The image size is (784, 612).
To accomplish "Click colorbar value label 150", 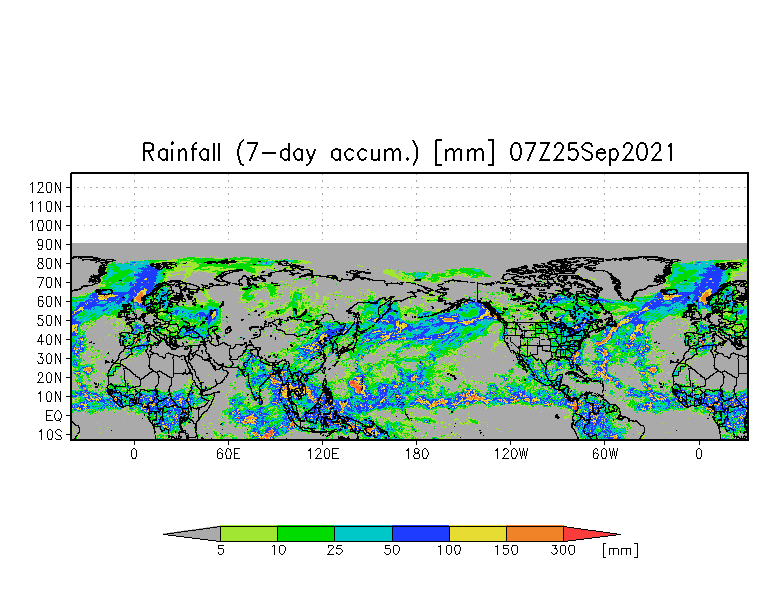I will (506, 550).
